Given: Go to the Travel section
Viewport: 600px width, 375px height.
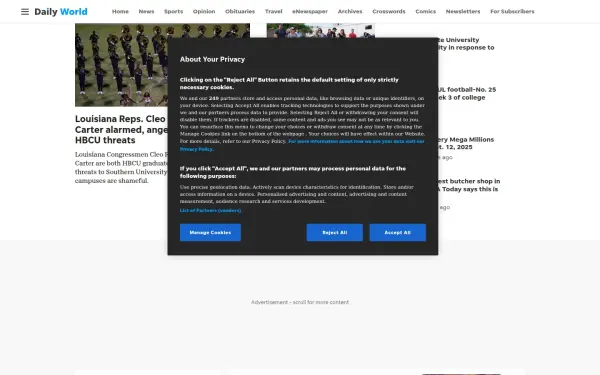Looking at the screenshot, I should click(x=274, y=11).
